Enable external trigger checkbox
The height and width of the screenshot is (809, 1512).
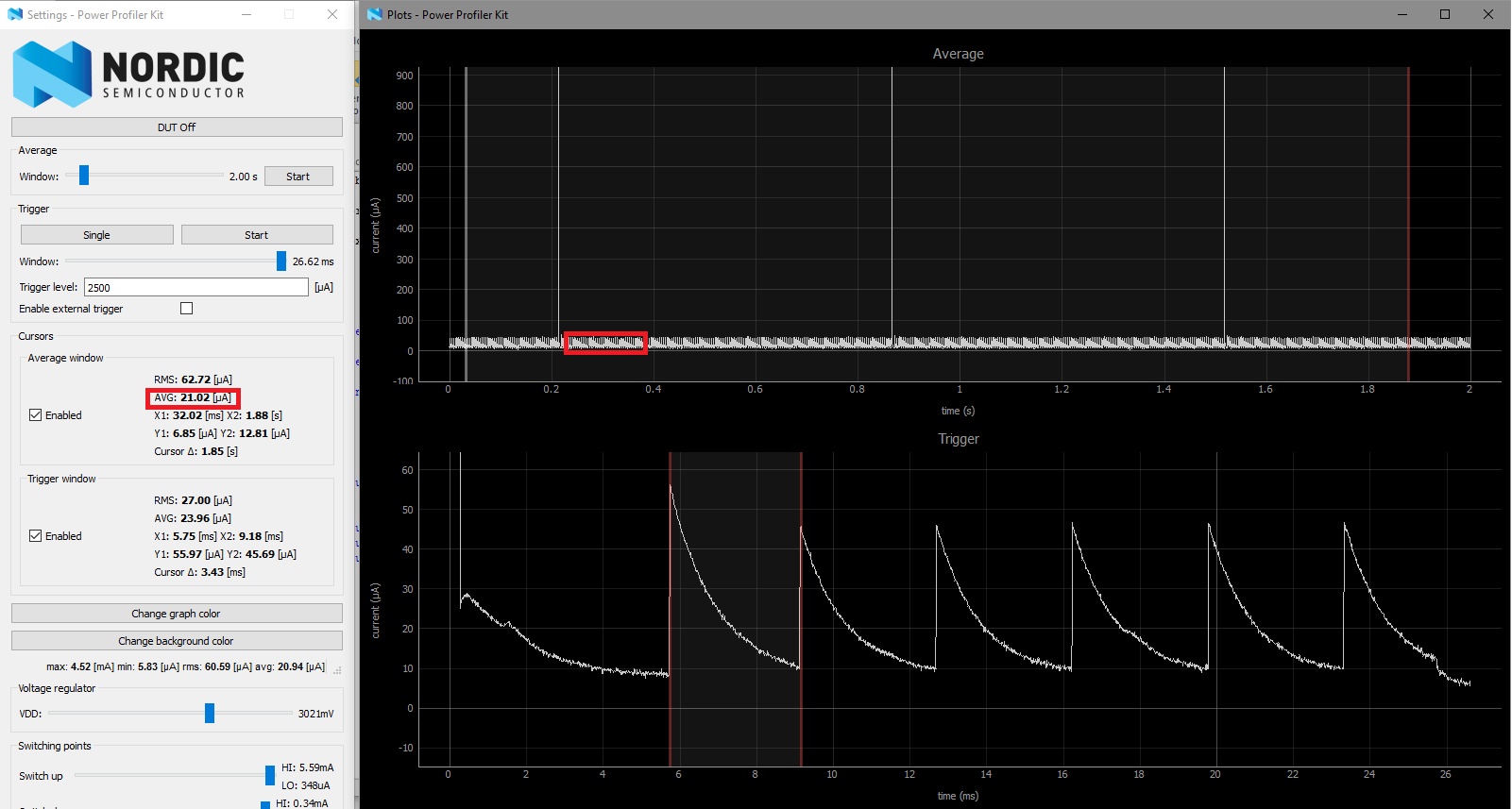[187, 309]
